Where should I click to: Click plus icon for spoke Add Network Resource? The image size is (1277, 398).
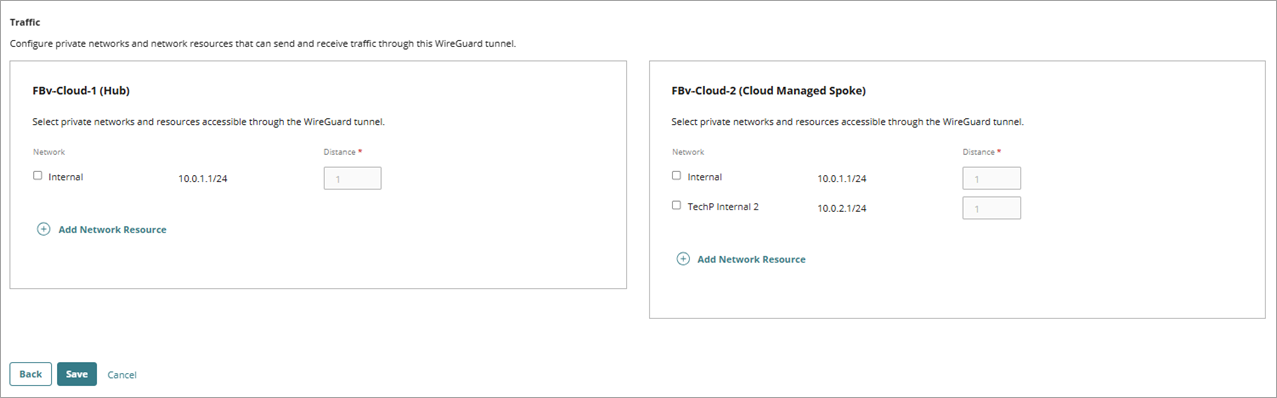click(x=683, y=259)
